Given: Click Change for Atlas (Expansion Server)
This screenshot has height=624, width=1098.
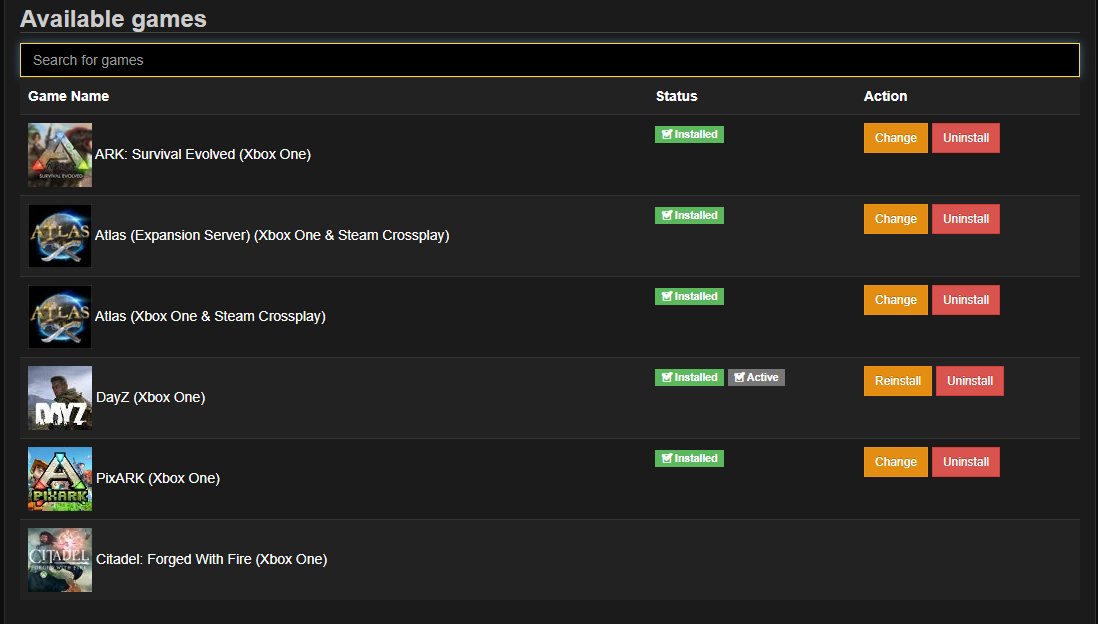Looking at the screenshot, I should (896, 219).
